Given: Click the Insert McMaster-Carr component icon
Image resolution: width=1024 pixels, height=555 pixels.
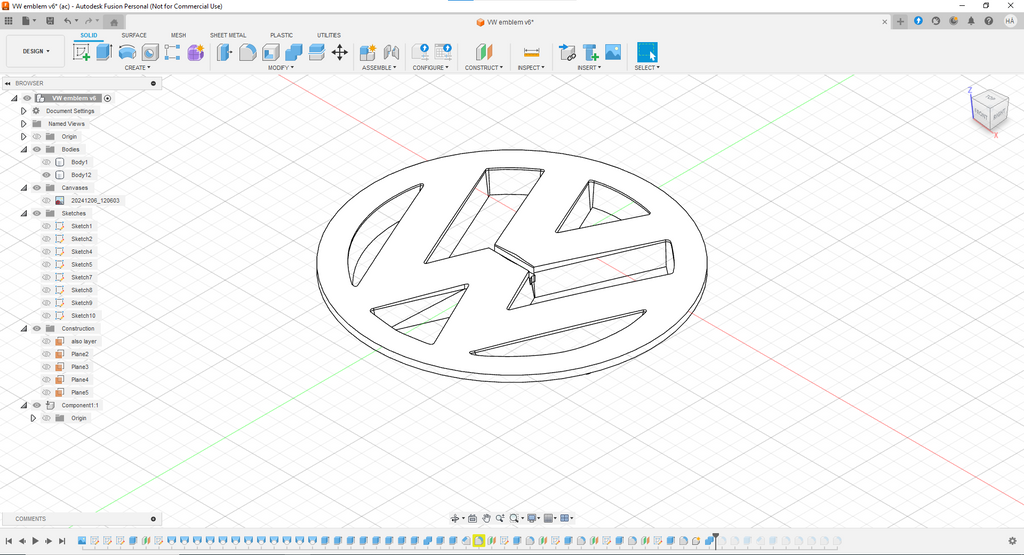Looking at the screenshot, I should (590, 52).
